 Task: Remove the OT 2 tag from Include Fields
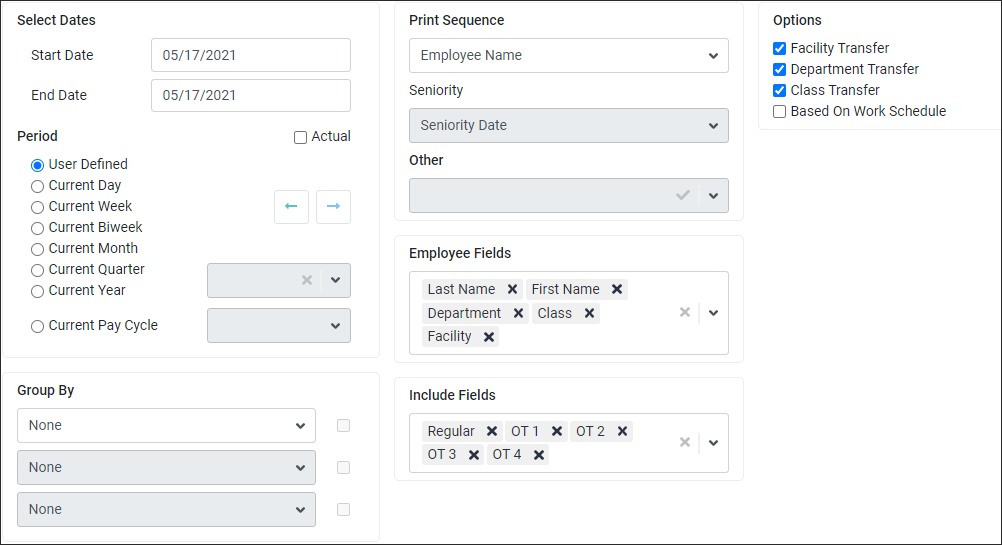point(622,431)
